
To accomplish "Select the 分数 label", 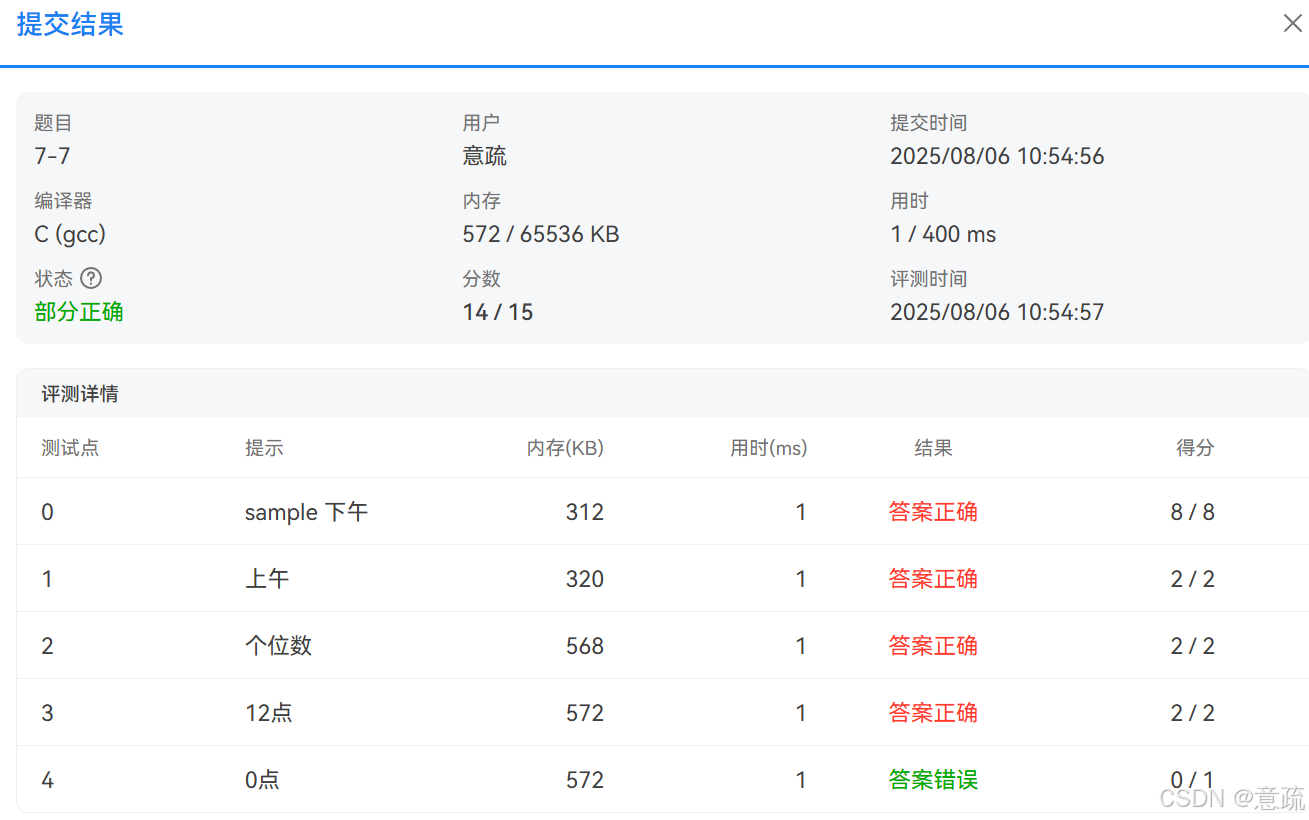I will click(x=481, y=279).
